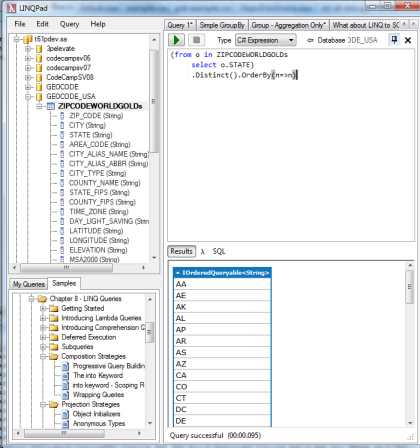Switch to Group - Aggregation Only tab
Image resolution: width=420 pixels, height=448 pixels.
(289, 25)
